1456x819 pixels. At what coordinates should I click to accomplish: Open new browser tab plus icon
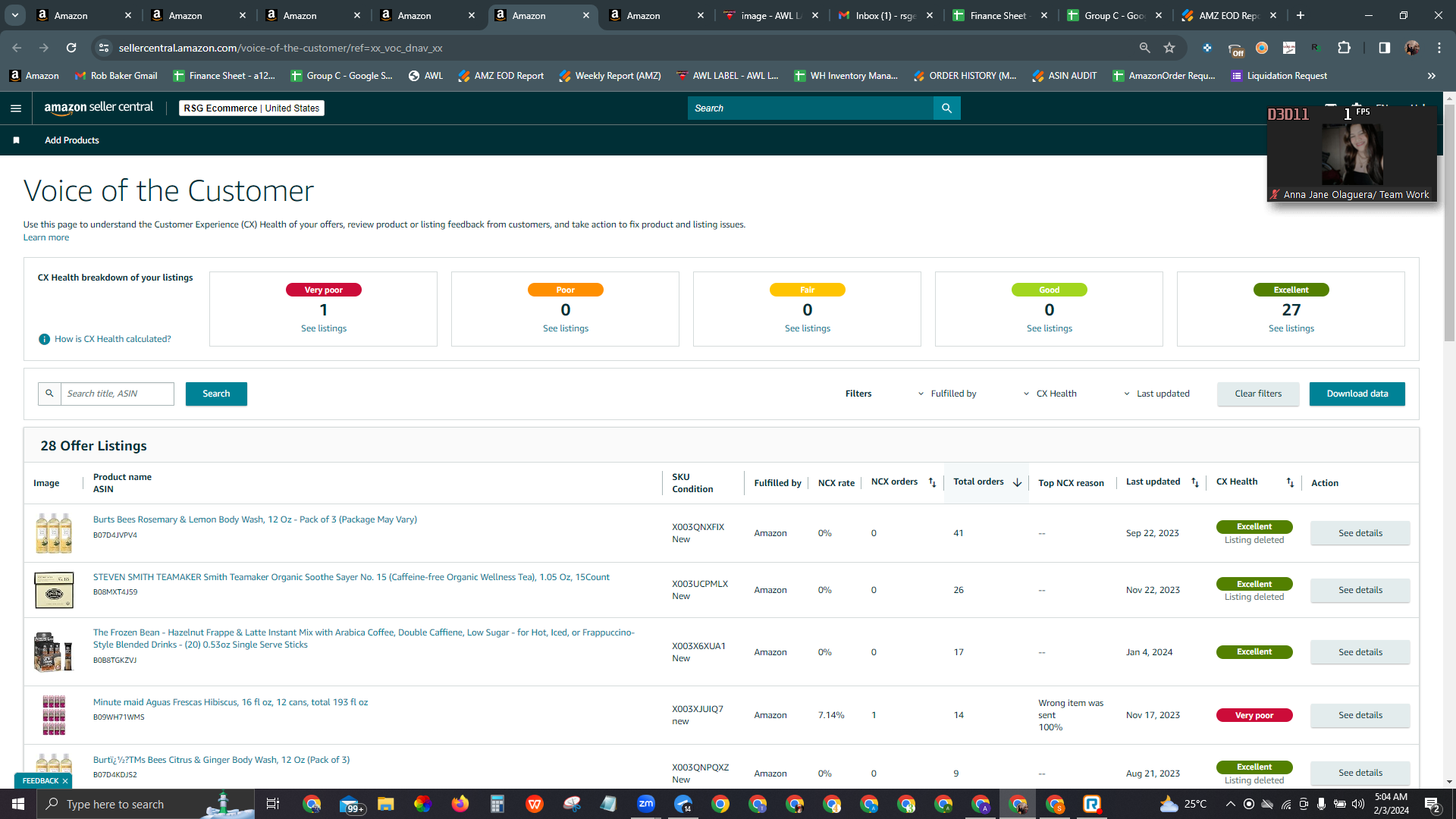(1301, 15)
